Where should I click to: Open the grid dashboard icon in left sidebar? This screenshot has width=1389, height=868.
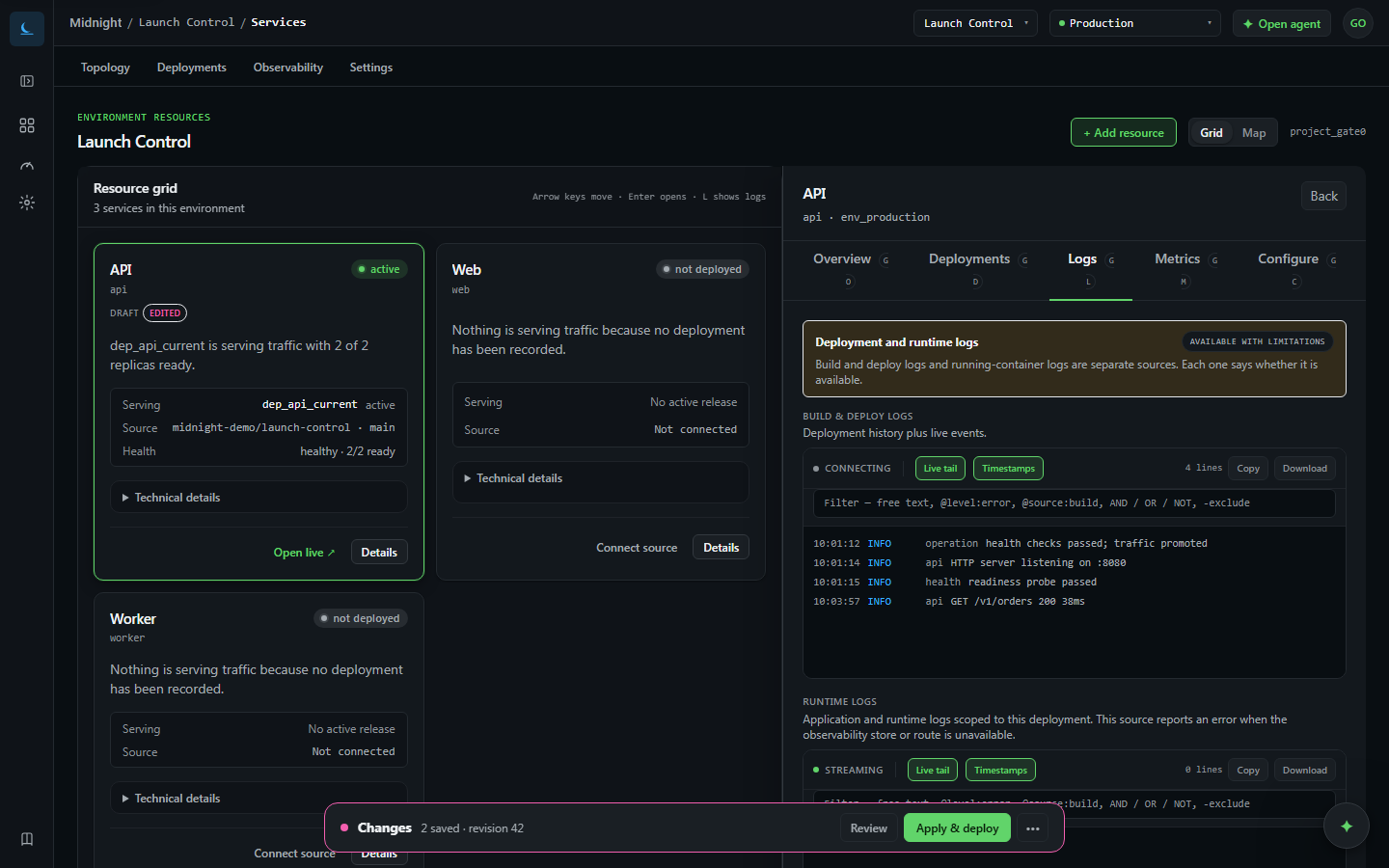27,125
